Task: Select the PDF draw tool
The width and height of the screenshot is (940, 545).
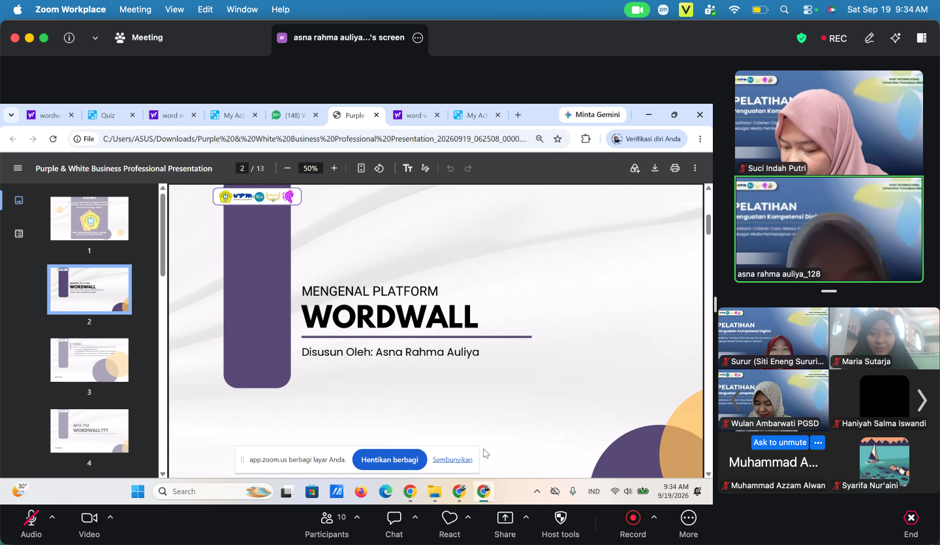Action: pos(426,168)
